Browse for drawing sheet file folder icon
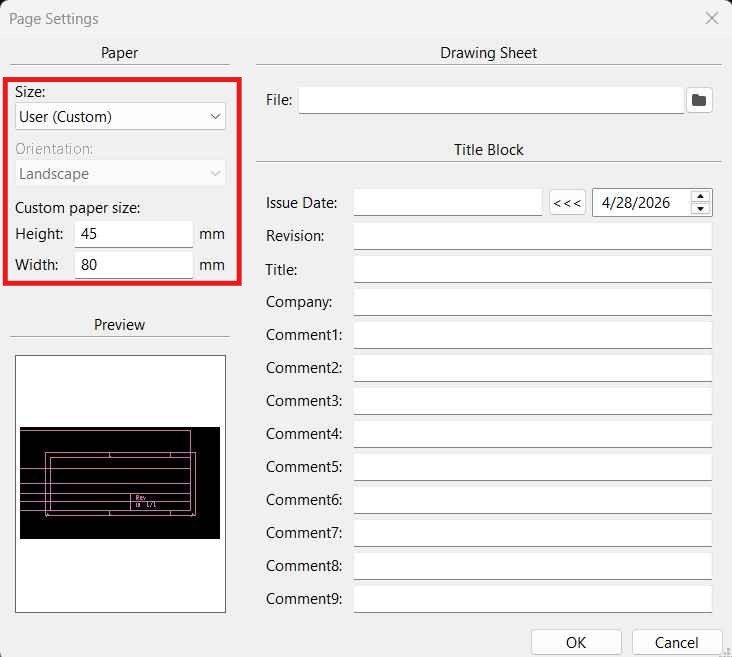Screen dimensions: 732x657 pos(699,100)
